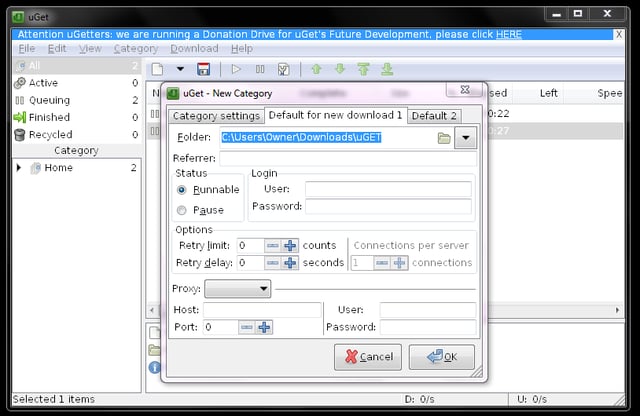Click the download properties toolbar icon
This screenshot has width=640, height=416.
pos(283,69)
